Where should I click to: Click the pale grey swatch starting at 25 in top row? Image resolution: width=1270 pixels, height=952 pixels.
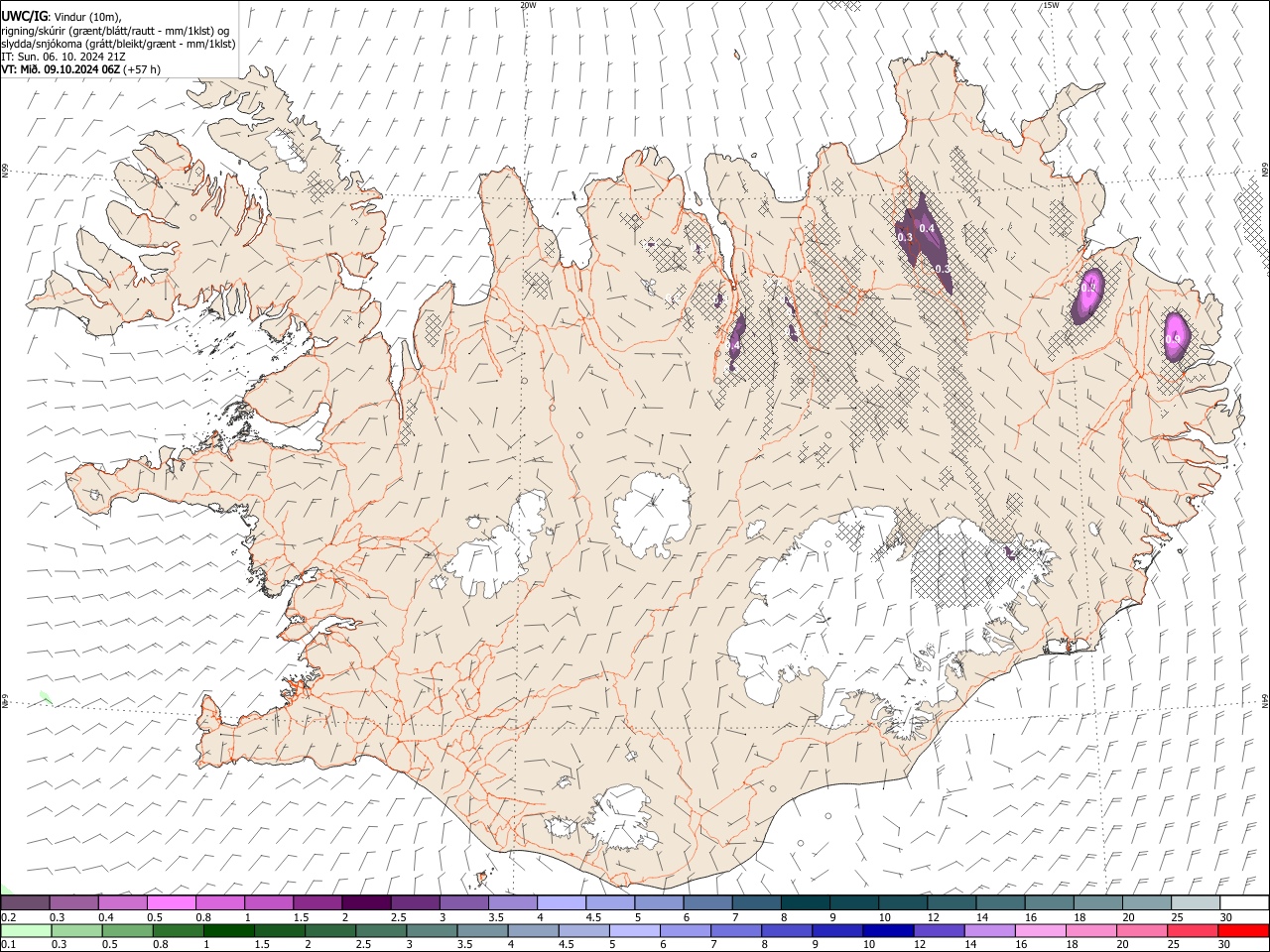coord(1196,903)
